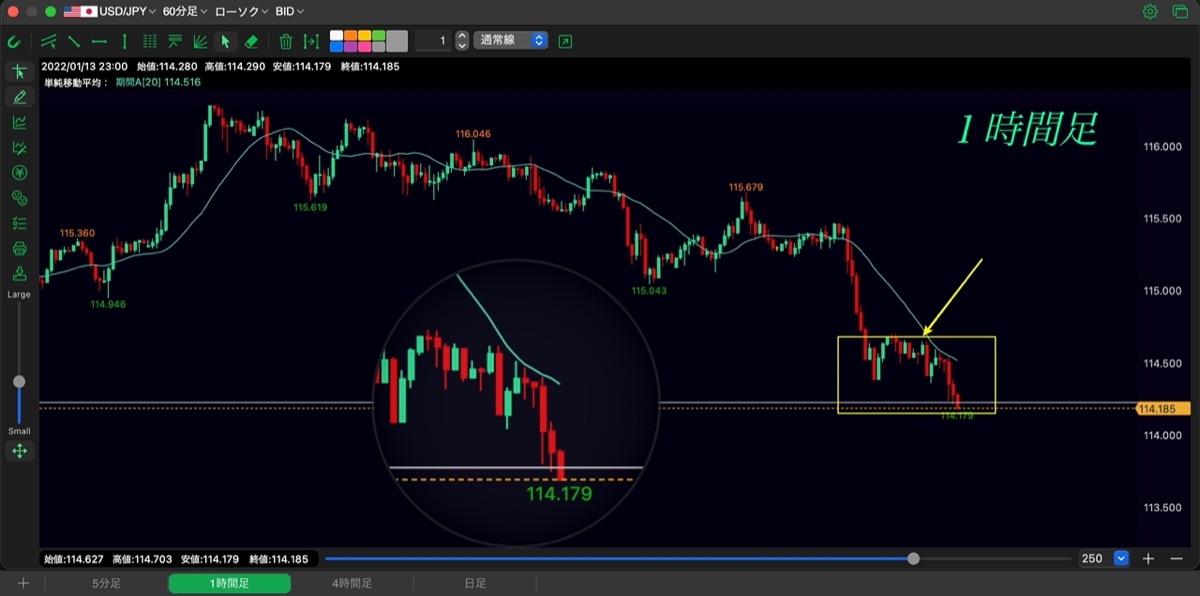Switch to the 4時間足 tab

click(x=352, y=583)
